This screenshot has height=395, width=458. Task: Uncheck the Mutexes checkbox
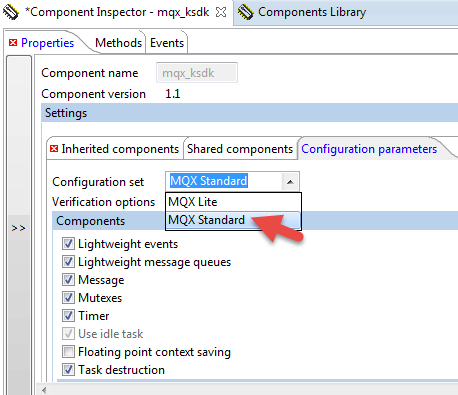coord(68,298)
